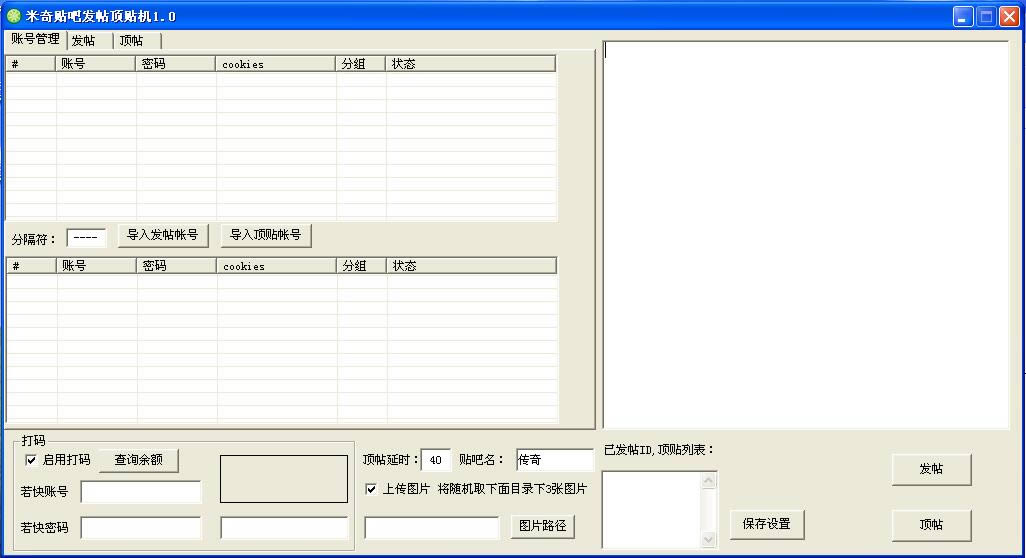Click the 导入发帖帐号 button

point(163,235)
